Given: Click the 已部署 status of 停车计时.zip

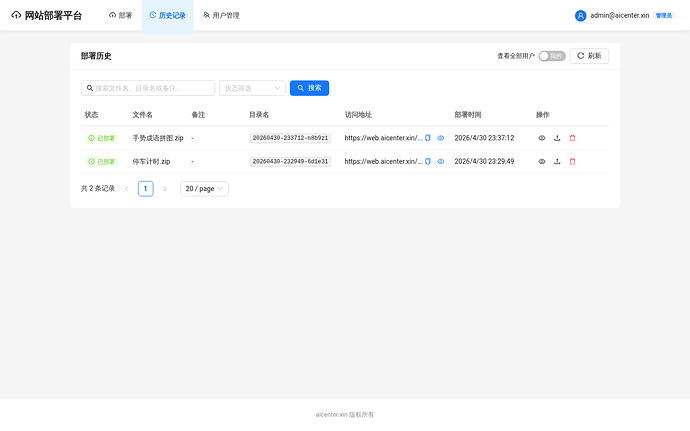Looking at the screenshot, I should click(x=102, y=162).
